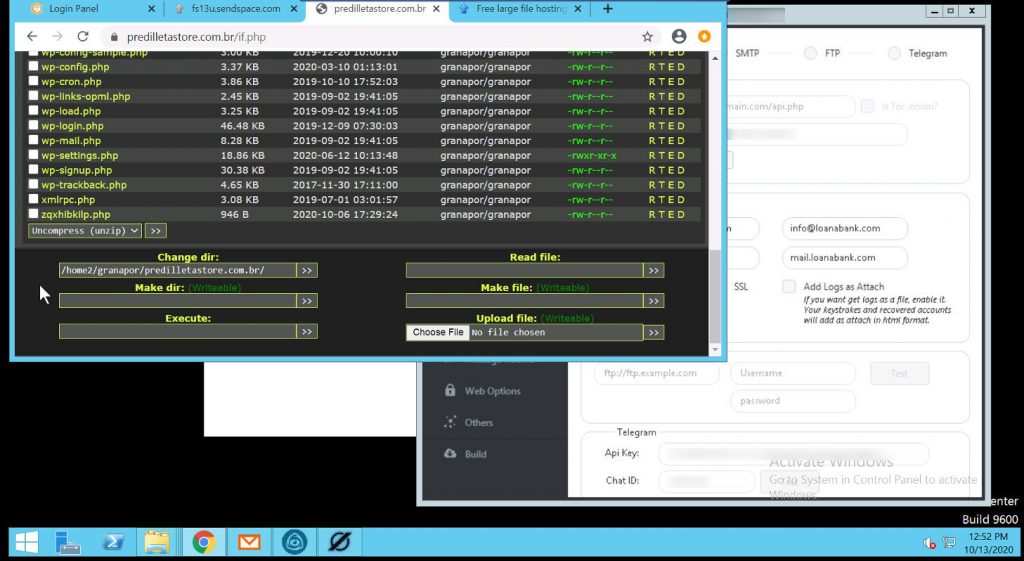This screenshot has width=1024, height=561.
Task: Click the orange extension icon in Chrome toolbar
Action: [704, 37]
